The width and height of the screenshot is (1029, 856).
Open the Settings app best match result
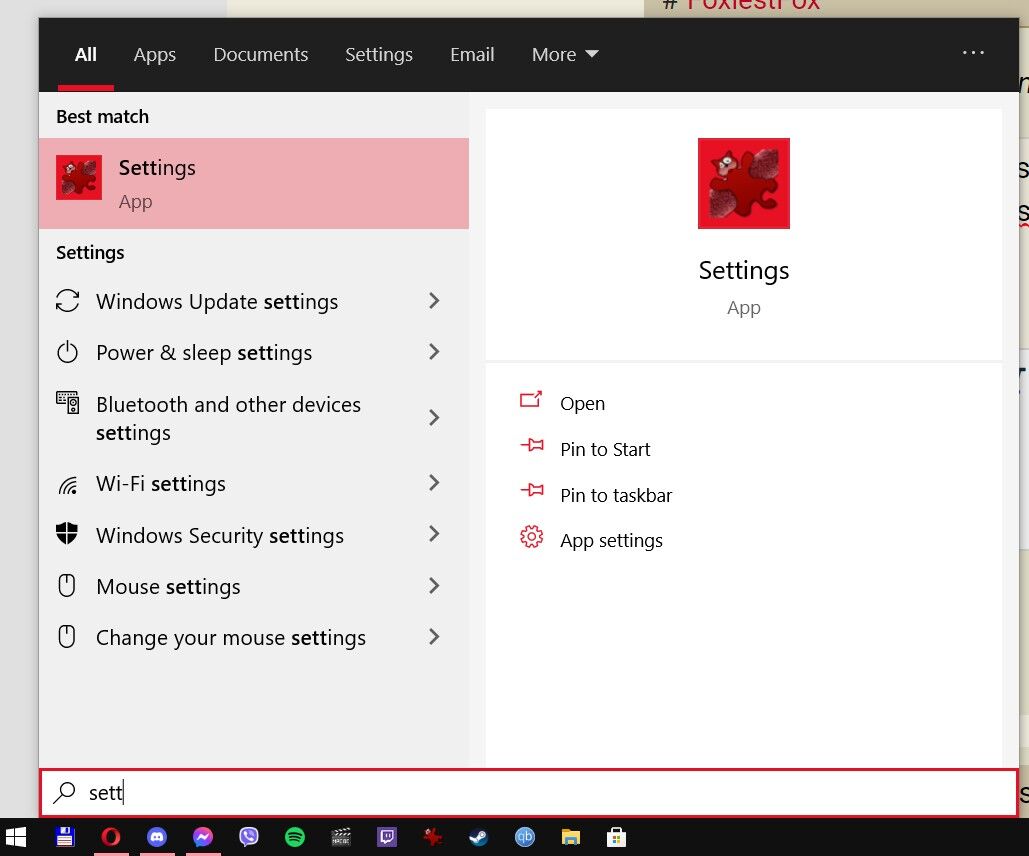[253, 183]
